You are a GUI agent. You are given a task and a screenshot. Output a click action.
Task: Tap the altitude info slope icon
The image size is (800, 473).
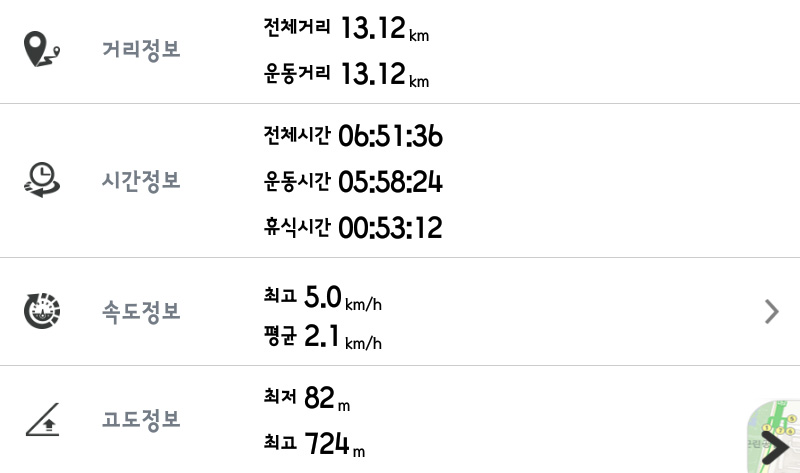pyautogui.click(x=42, y=419)
